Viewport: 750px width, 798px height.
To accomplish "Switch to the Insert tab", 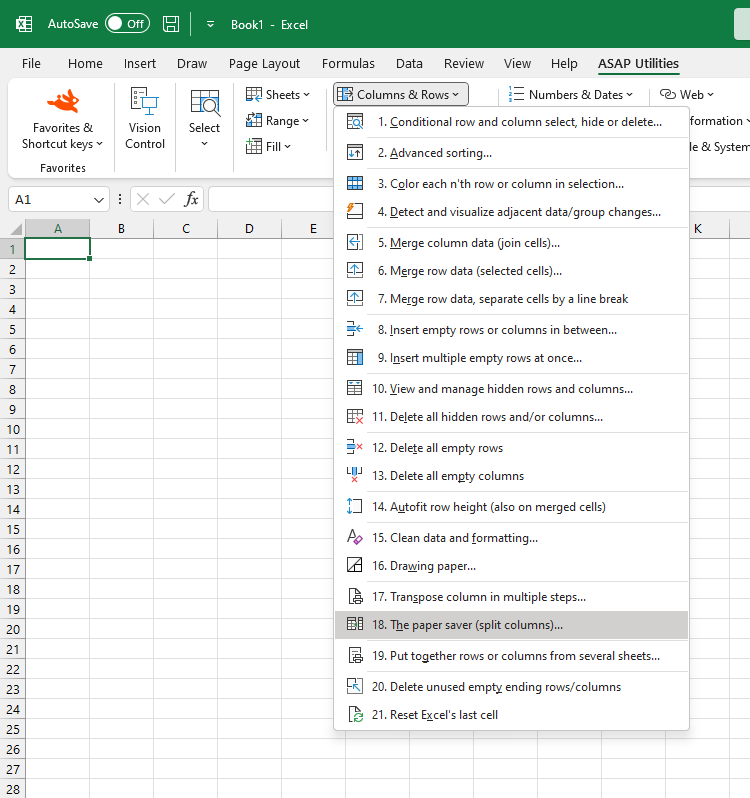I will pyautogui.click(x=139, y=64).
